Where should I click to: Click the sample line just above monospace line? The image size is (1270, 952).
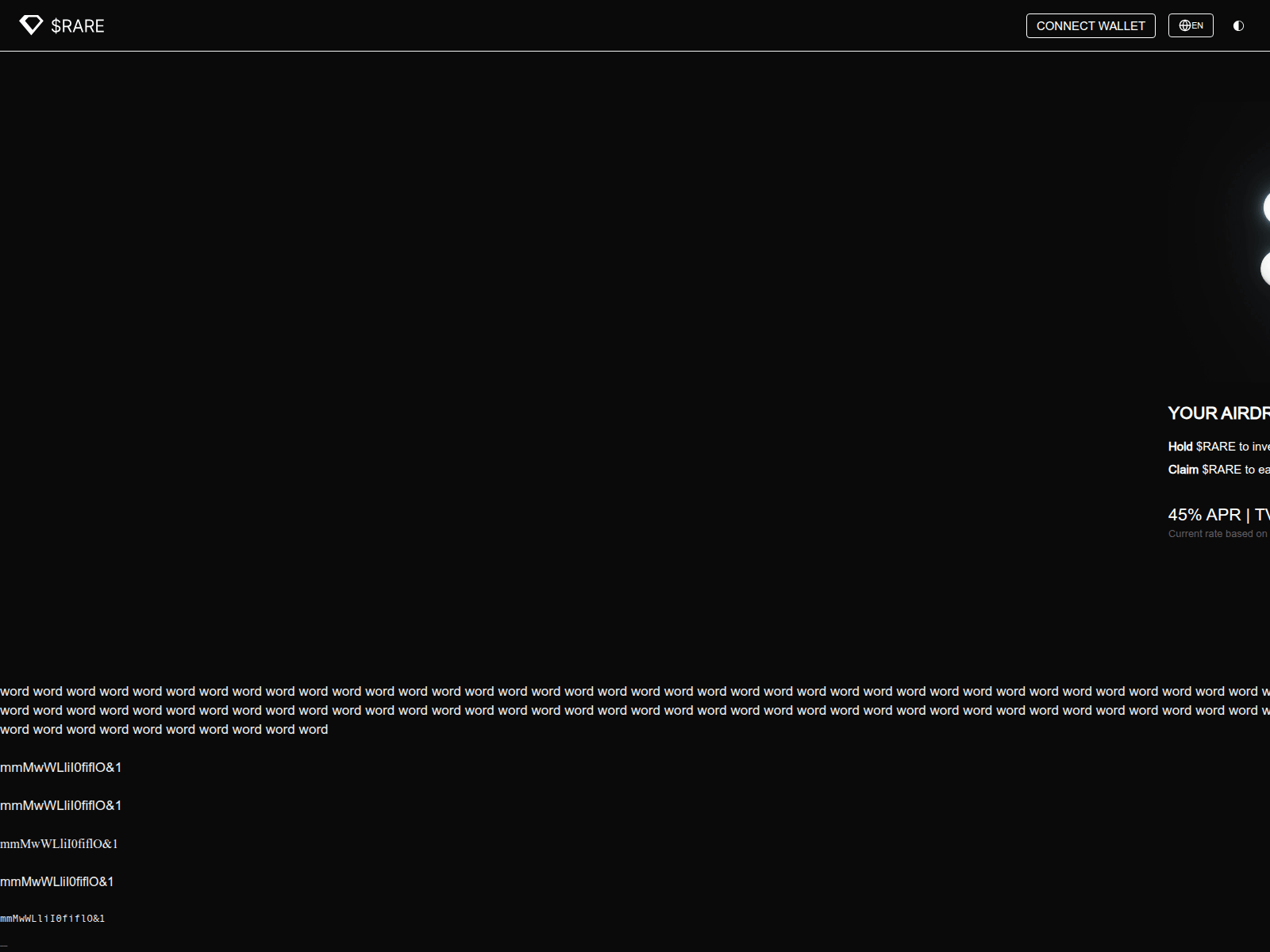57,881
